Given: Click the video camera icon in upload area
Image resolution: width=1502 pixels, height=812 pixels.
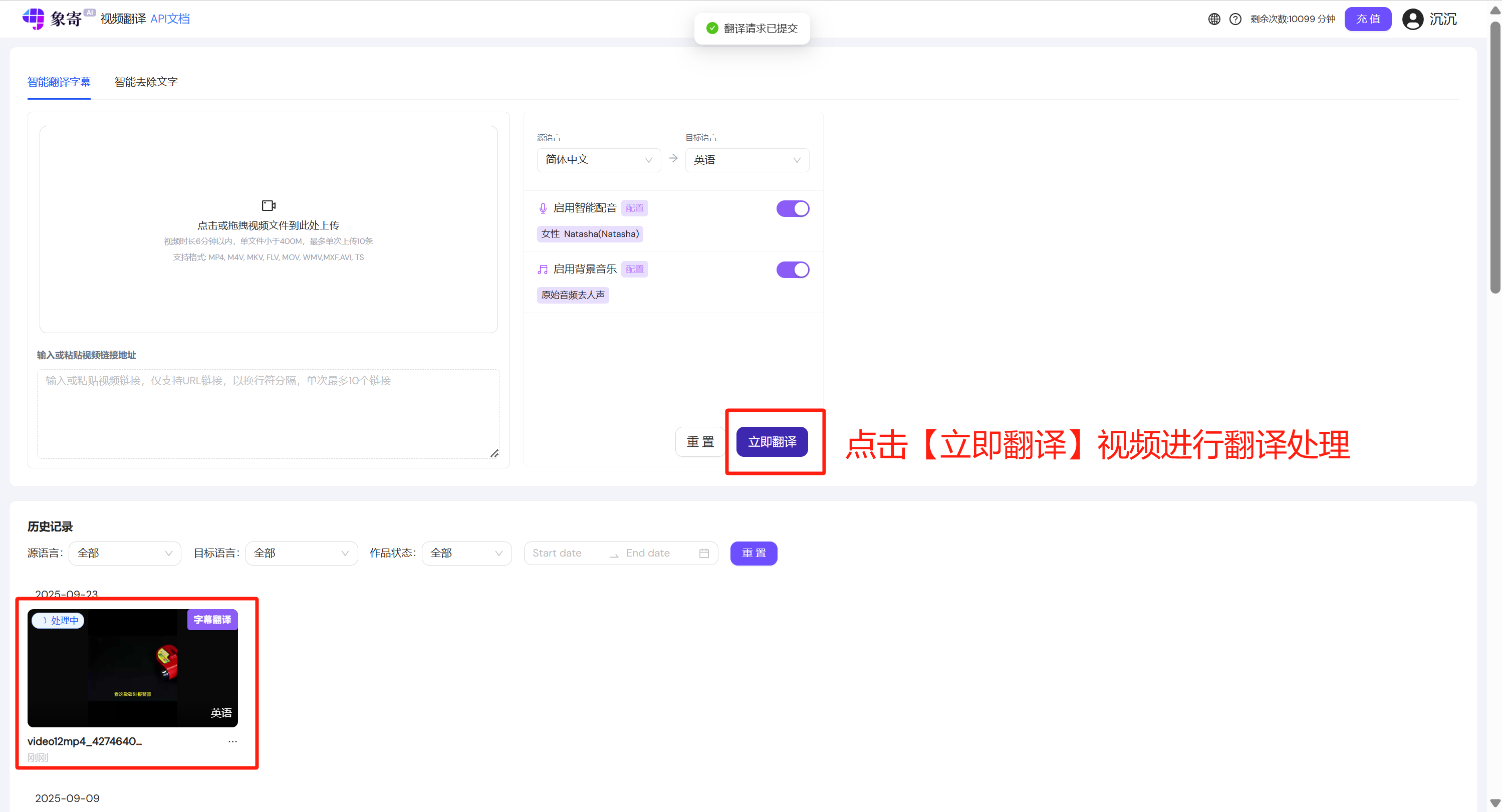Looking at the screenshot, I should [x=268, y=205].
